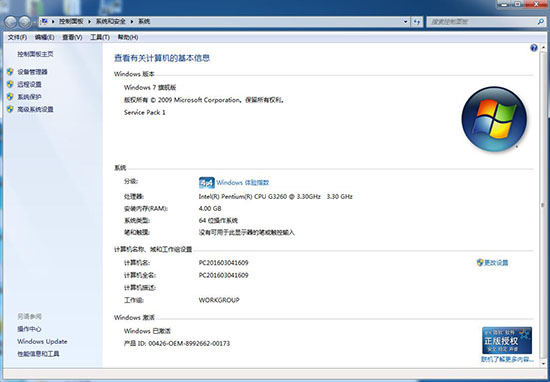The image size is (550, 382).
Task: Click the shield icon next to 设备管理器
Action: coord(10,72)
